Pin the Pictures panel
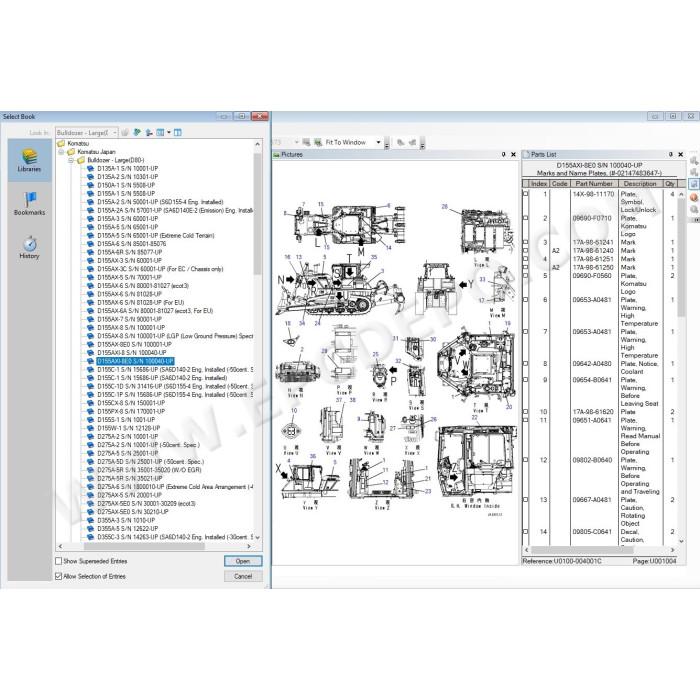Viewport: 700px width, 700px height. click(504, 154)
